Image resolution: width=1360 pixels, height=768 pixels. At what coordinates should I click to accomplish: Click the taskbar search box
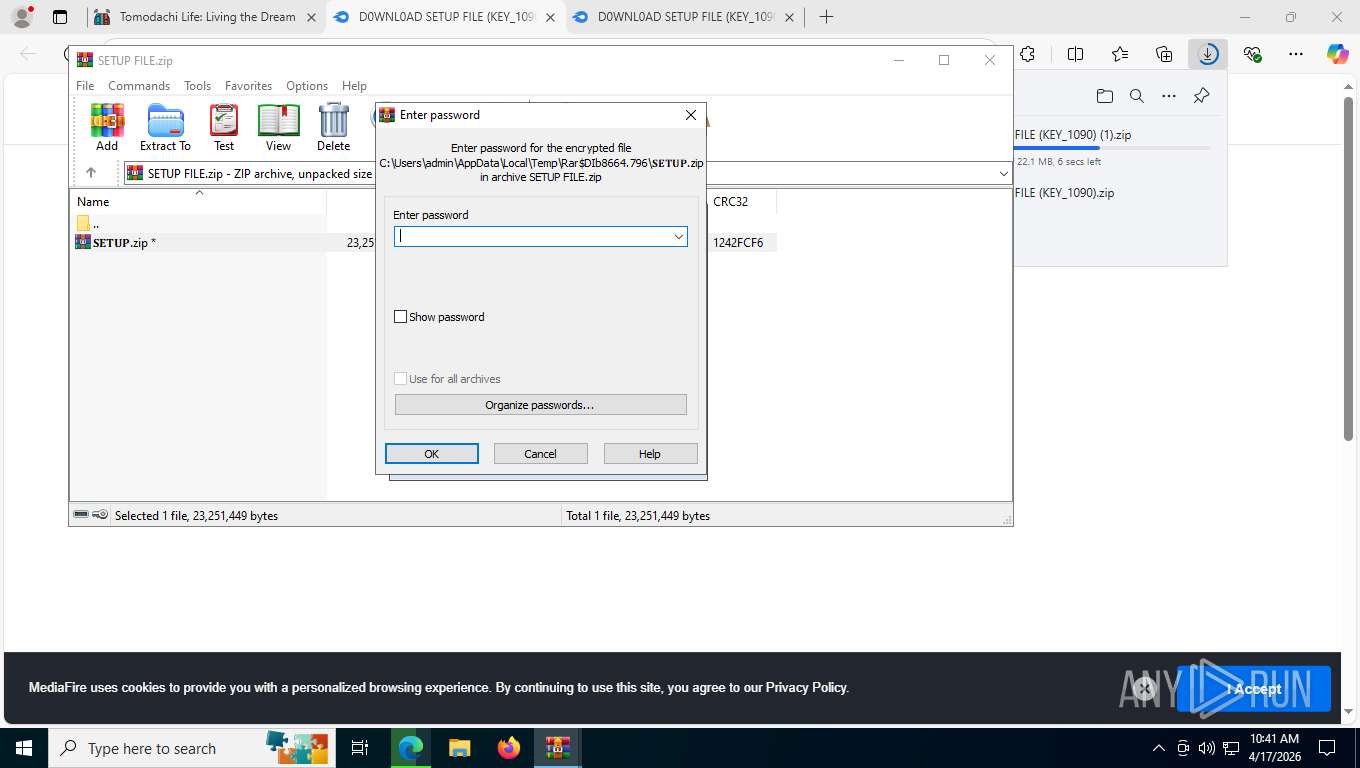point(191,748)
